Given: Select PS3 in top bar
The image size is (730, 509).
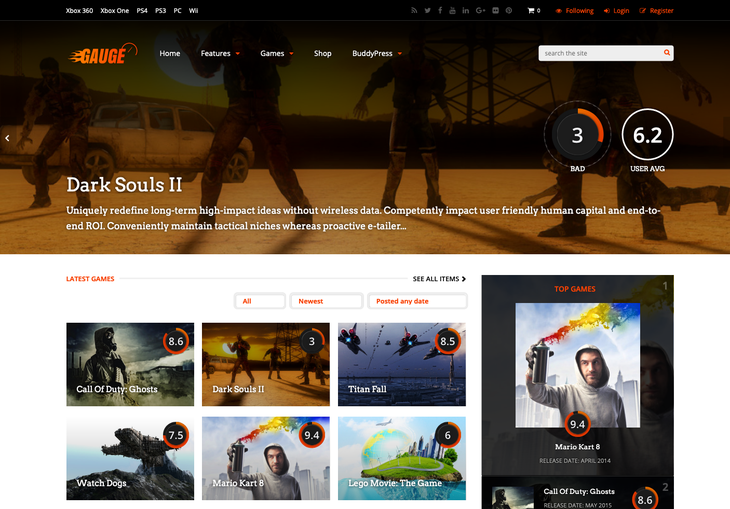Looking at the screenshot, I should [x=161, y=10].
